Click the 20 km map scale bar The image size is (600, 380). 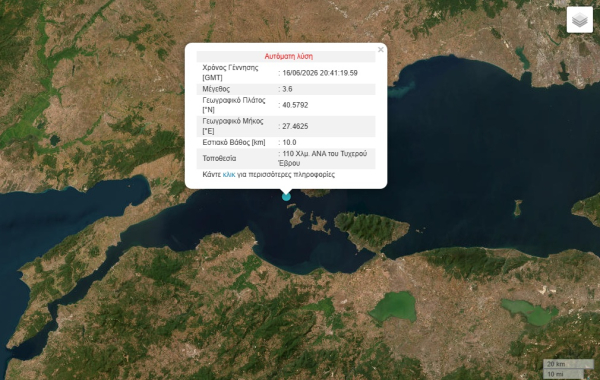pos(568,364)
